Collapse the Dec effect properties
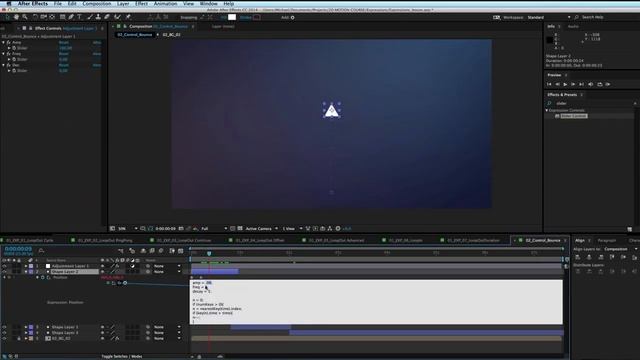 (x=4, y=65)
